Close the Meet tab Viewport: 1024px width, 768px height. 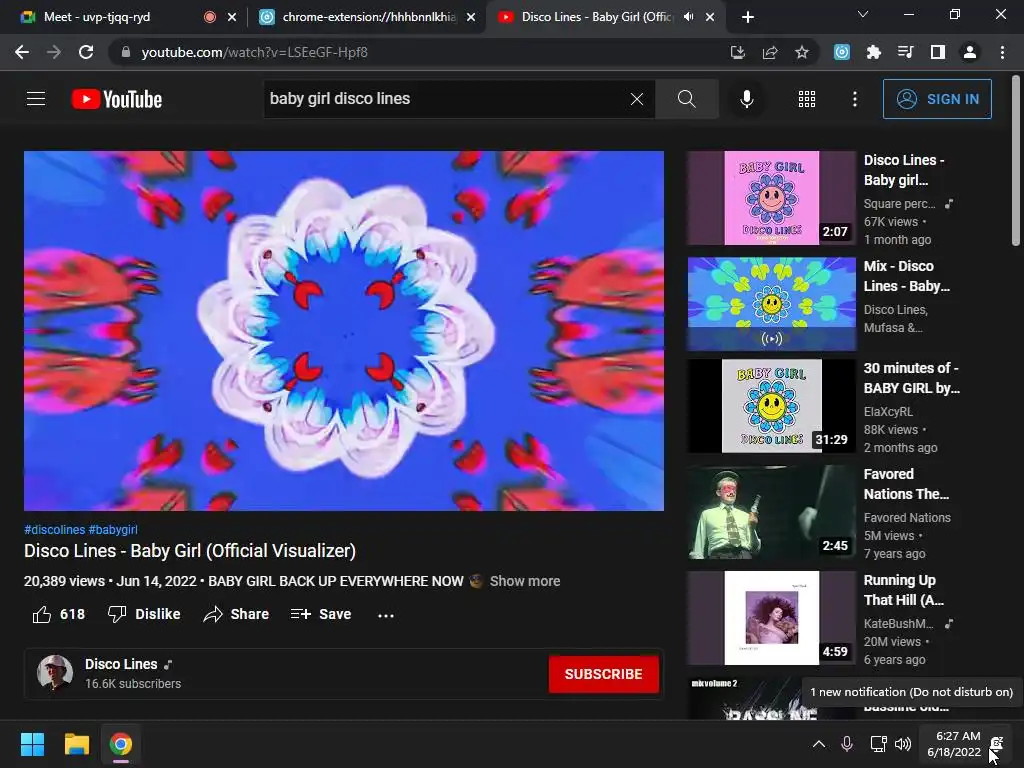tap(232, 17)
